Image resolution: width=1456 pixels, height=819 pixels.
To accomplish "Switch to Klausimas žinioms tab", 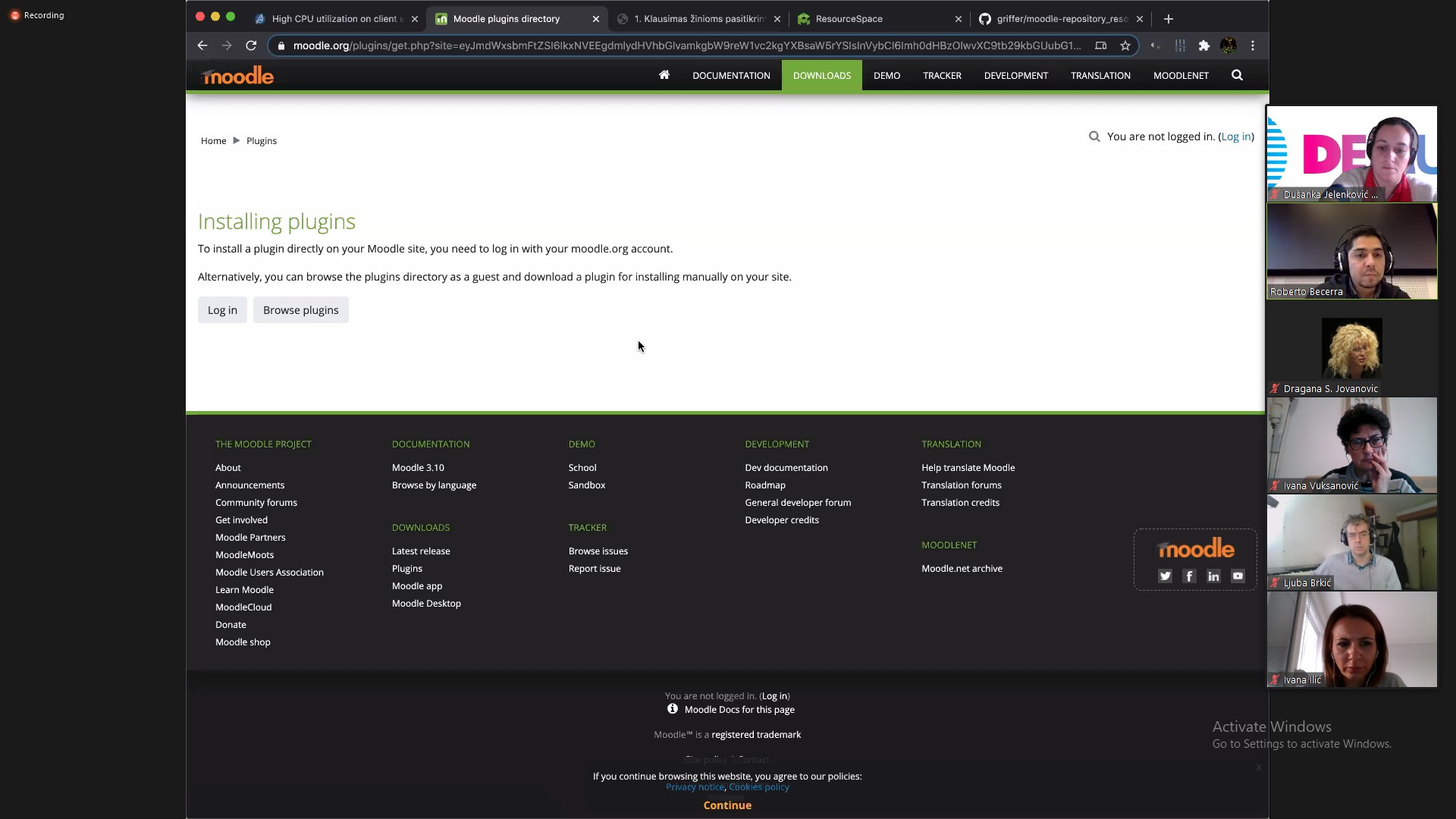I will tap(698, 19).
